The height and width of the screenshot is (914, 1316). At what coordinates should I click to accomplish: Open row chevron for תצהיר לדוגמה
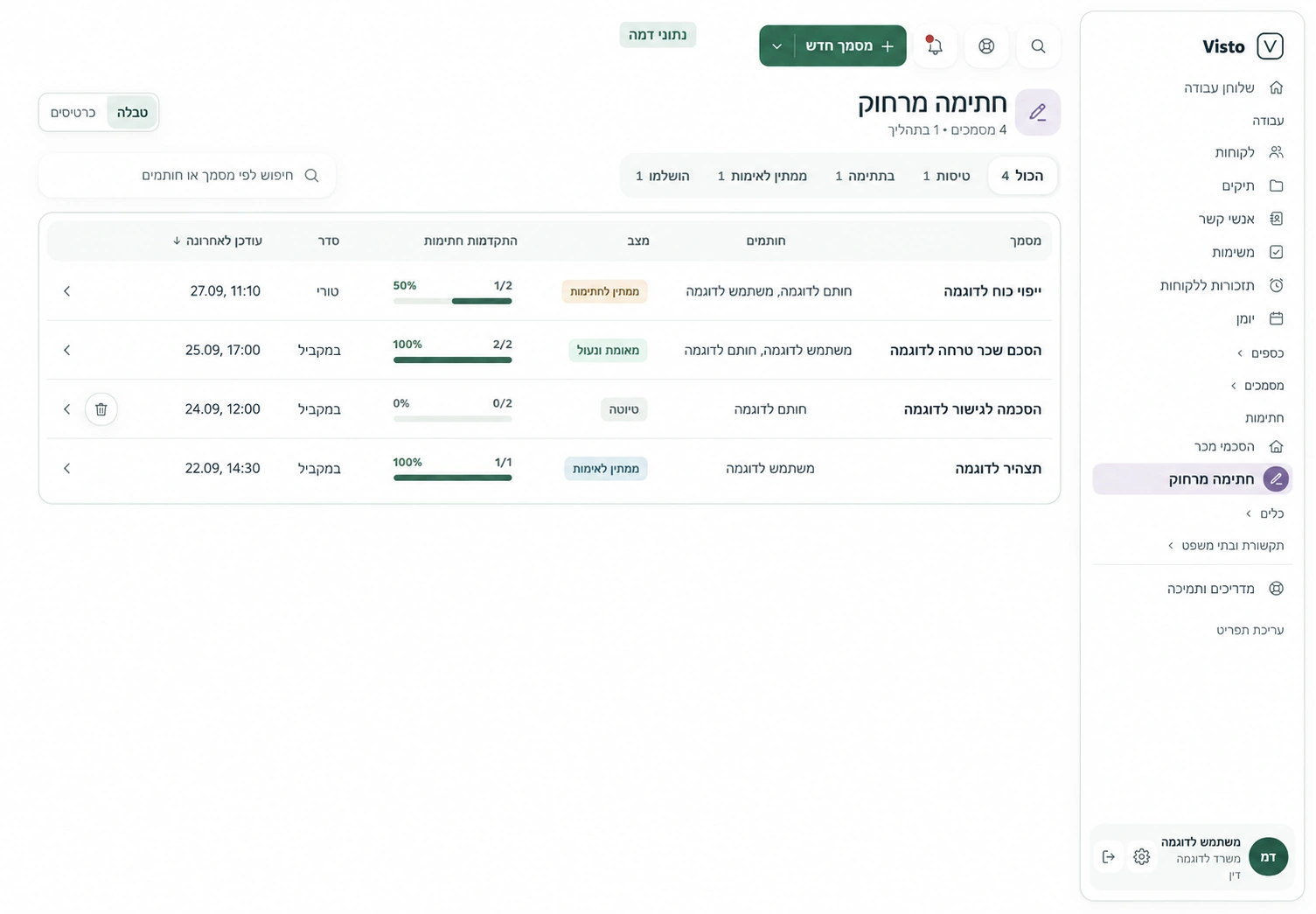pyautogui.click(x=67, y=469)
